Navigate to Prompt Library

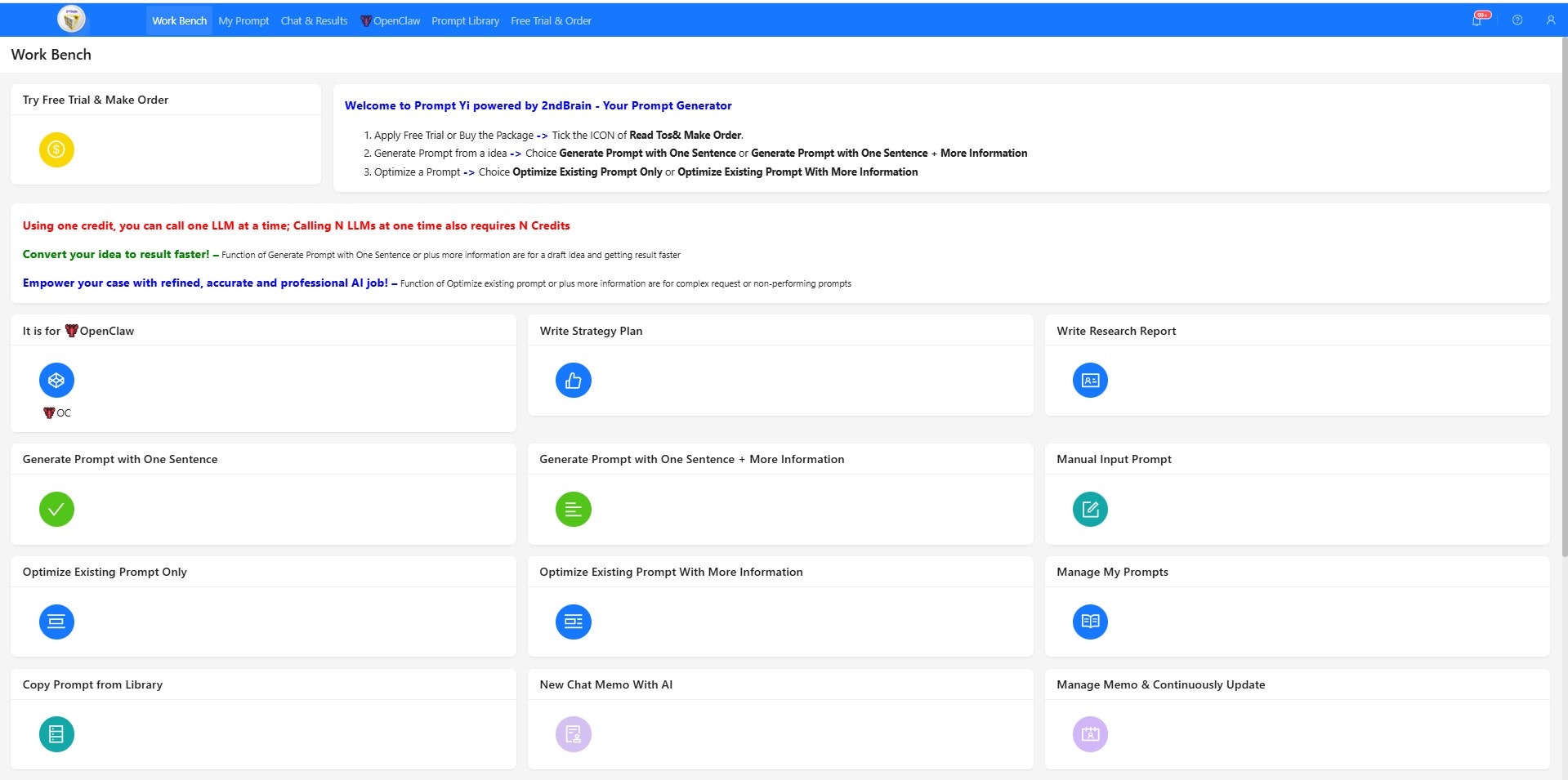(x=465, y=20)
